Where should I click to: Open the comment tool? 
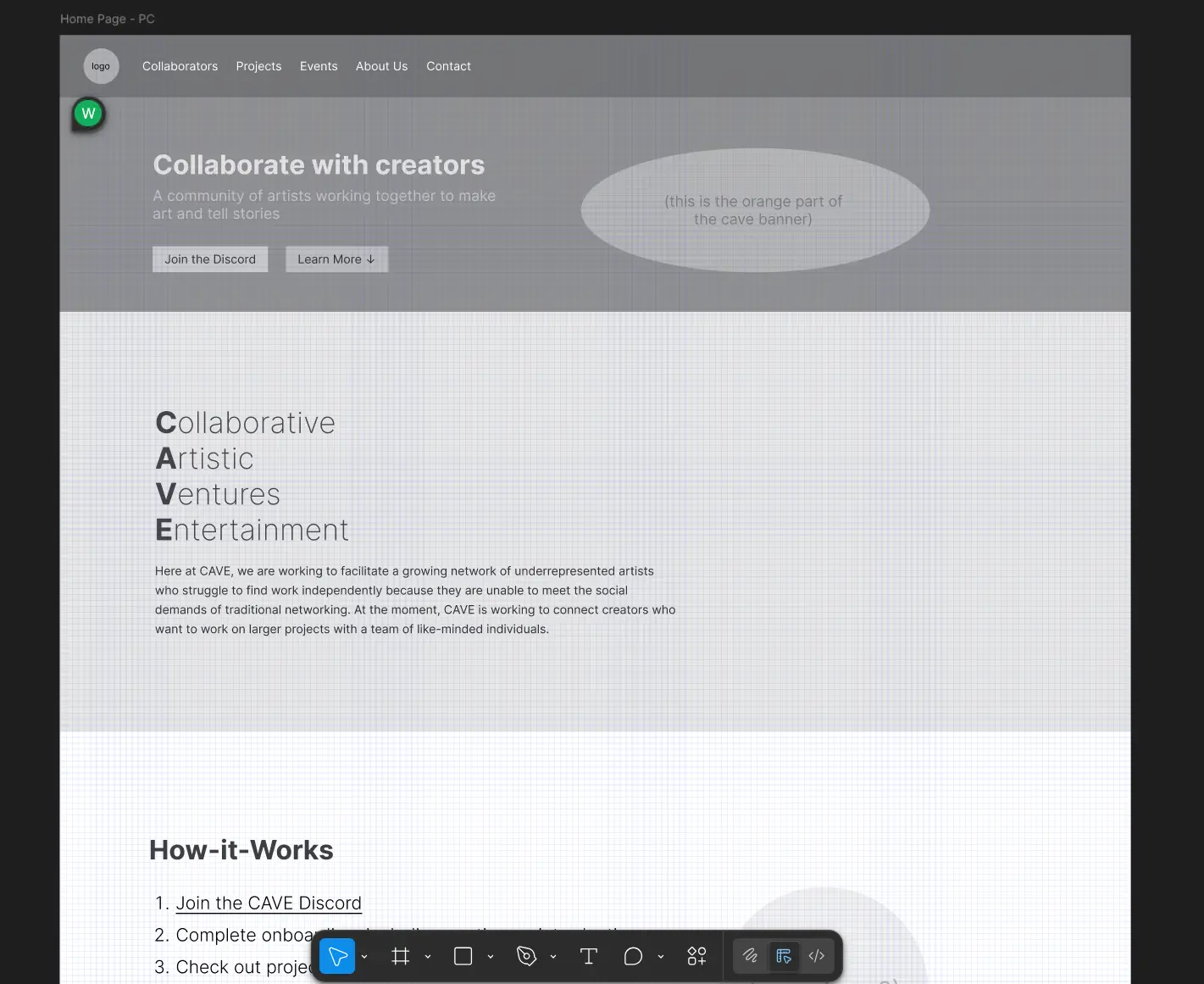click(632, 956)
